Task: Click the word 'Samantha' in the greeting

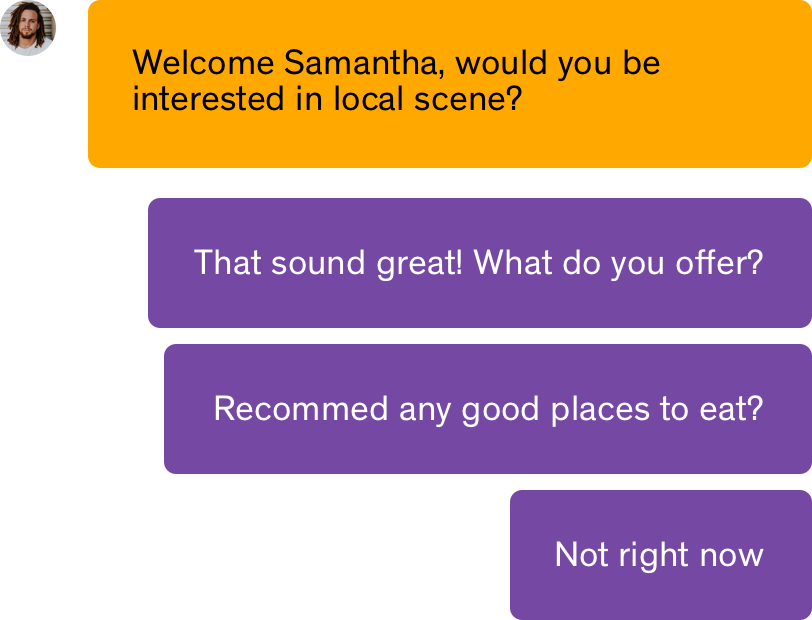Action: 366,63
